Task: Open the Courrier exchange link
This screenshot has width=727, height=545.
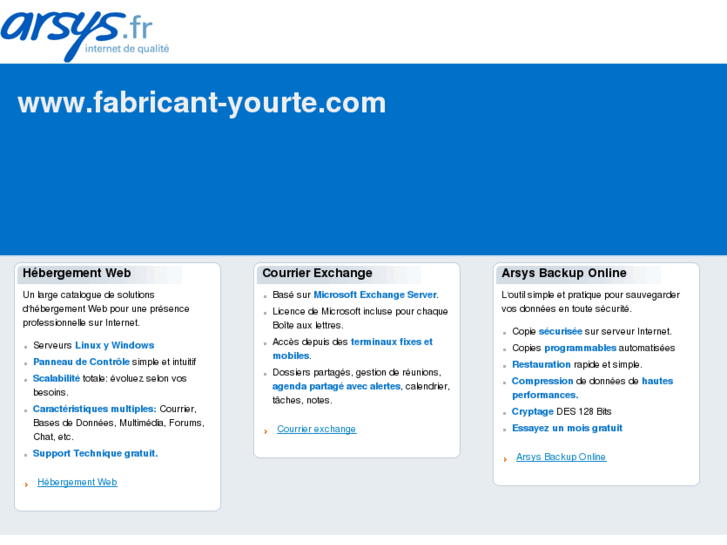Action: coord(317,429)
